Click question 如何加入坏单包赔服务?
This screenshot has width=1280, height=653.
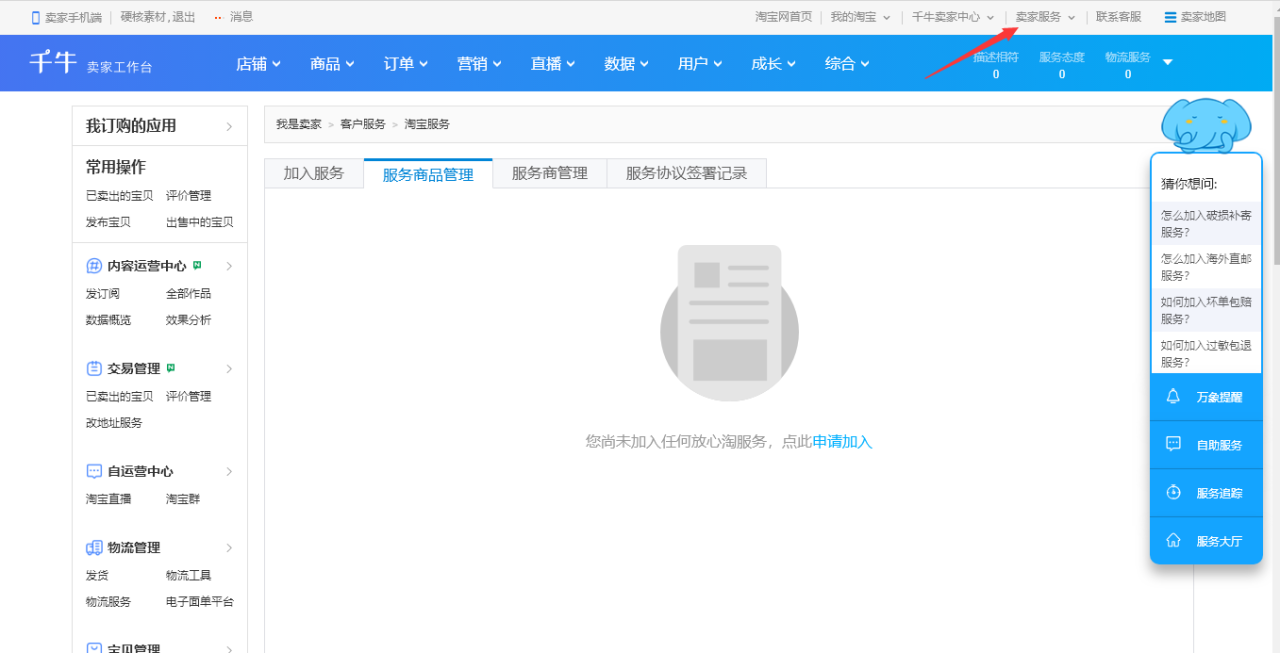coord(1206,310)
